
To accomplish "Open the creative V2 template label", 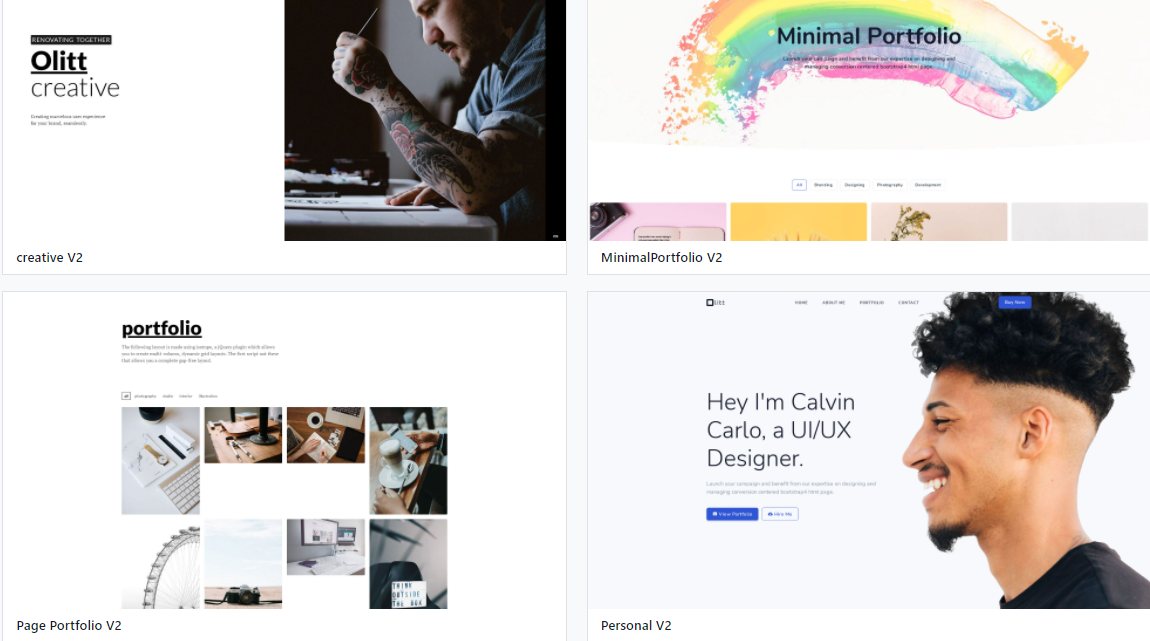I will 49,257.
